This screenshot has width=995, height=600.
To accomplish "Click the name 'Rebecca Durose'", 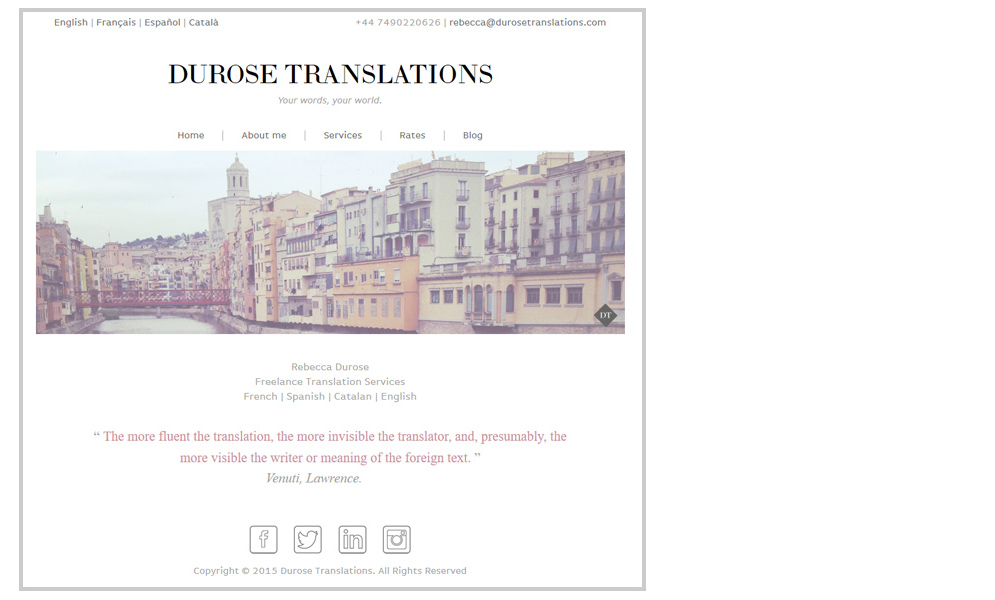I will coord(330,367).
